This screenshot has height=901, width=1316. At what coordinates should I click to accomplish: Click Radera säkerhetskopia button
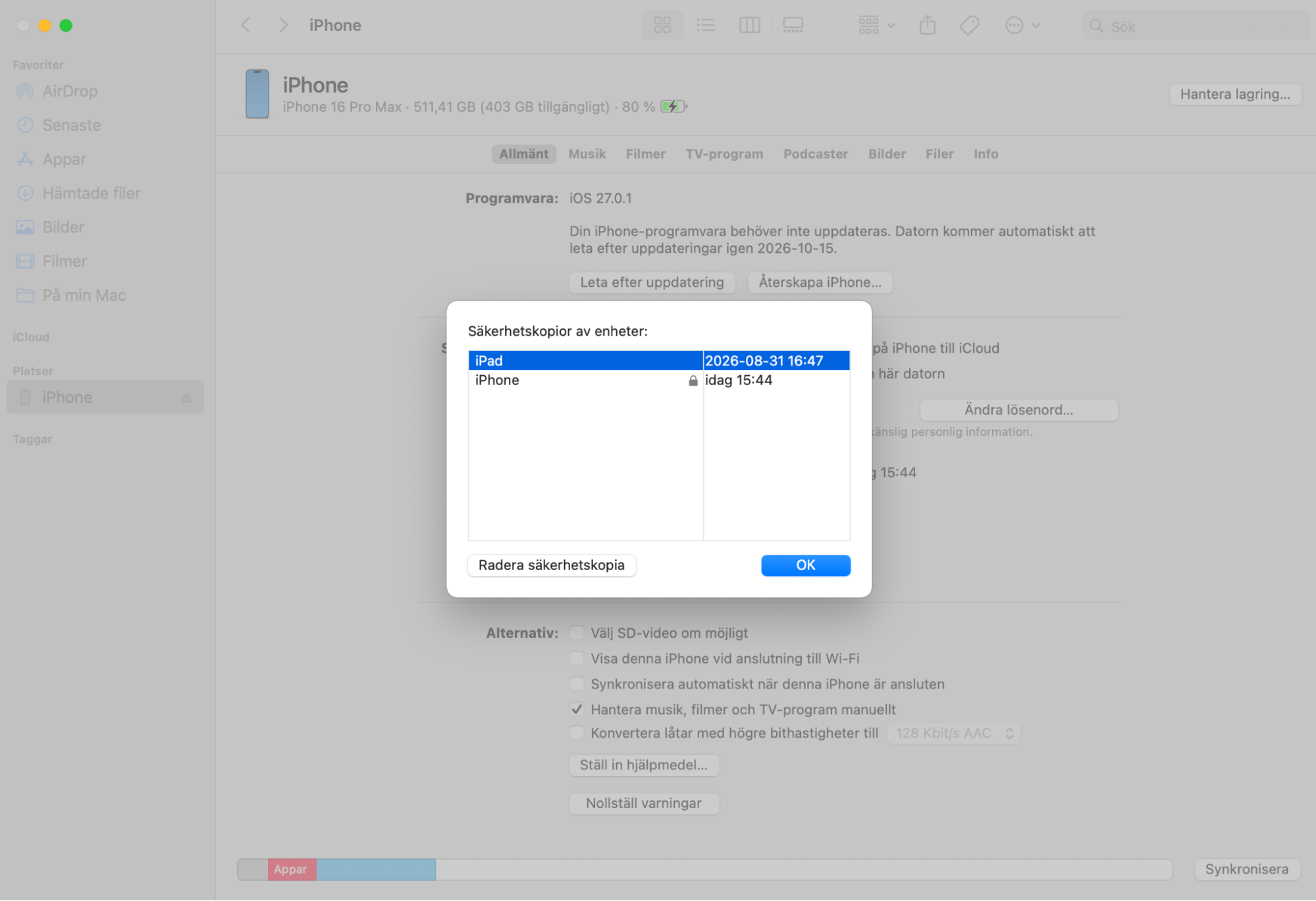click(551, 565)
